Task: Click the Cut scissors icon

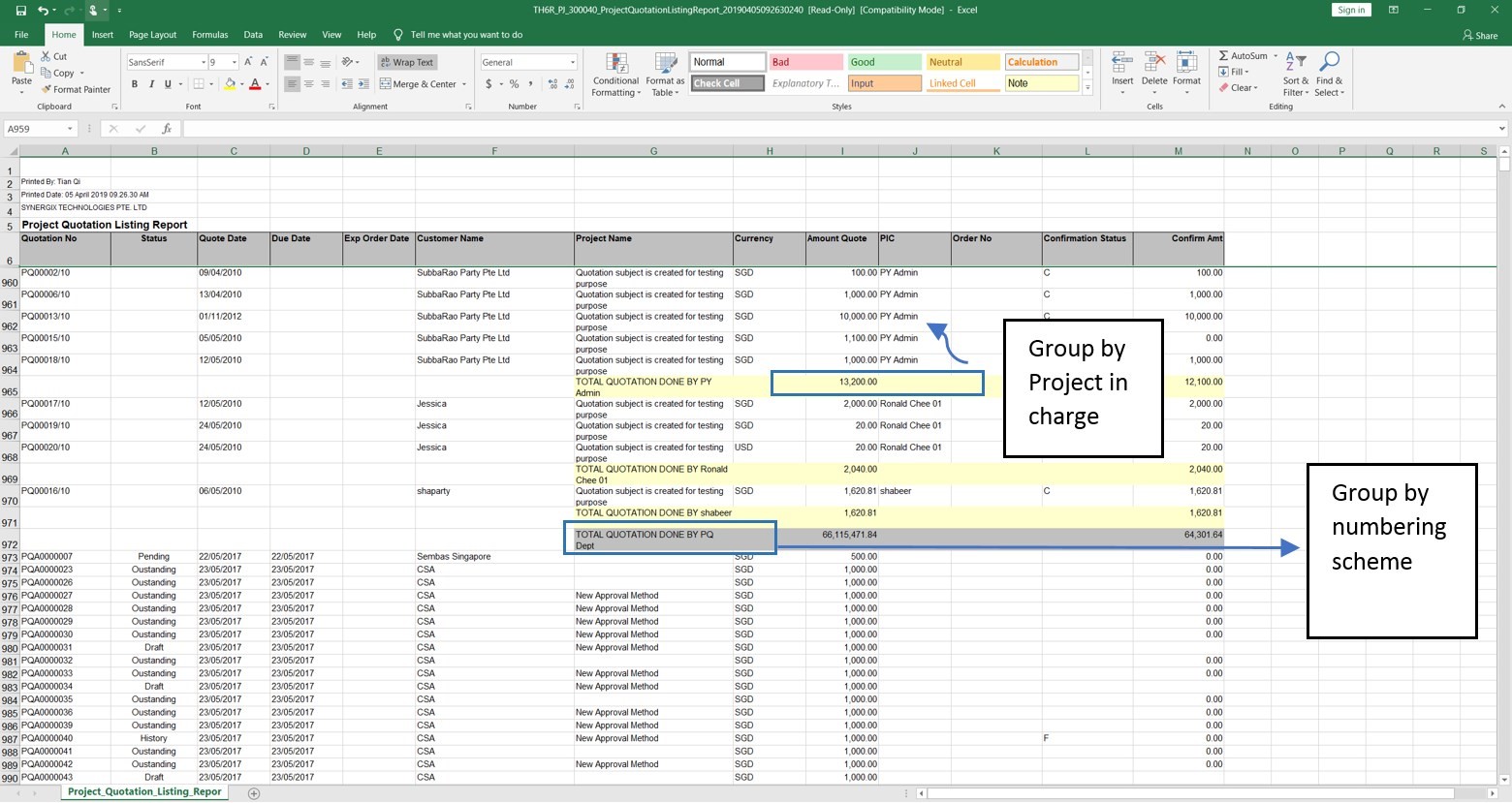Action: [46, 56]
